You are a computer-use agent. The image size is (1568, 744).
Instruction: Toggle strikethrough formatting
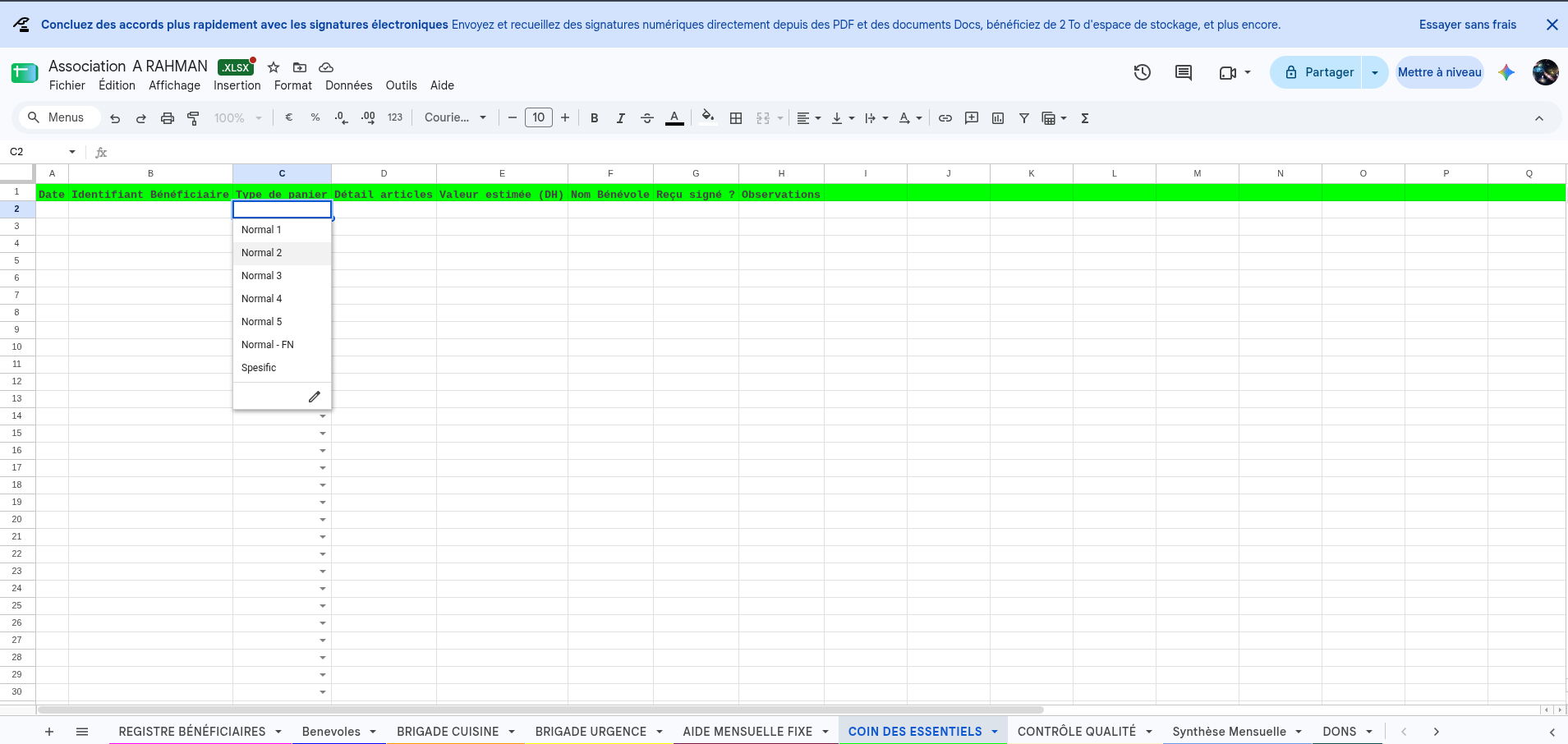click(x=647, y=118)
